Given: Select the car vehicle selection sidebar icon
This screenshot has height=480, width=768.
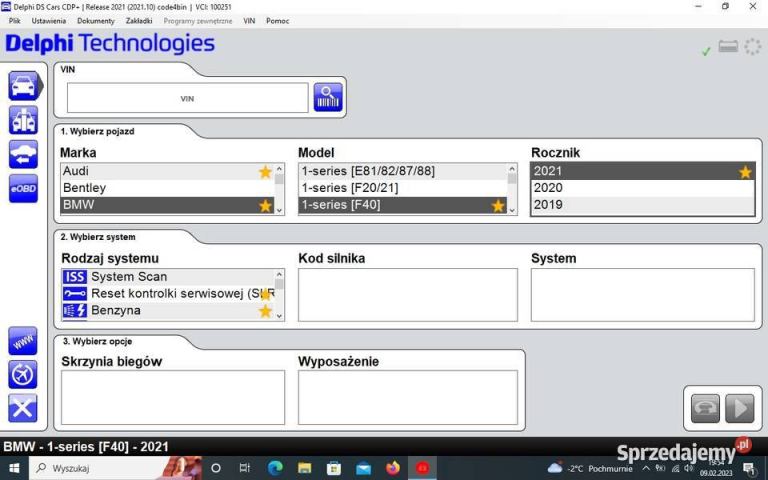Looking at the screenshot, I should coord(23,85).
